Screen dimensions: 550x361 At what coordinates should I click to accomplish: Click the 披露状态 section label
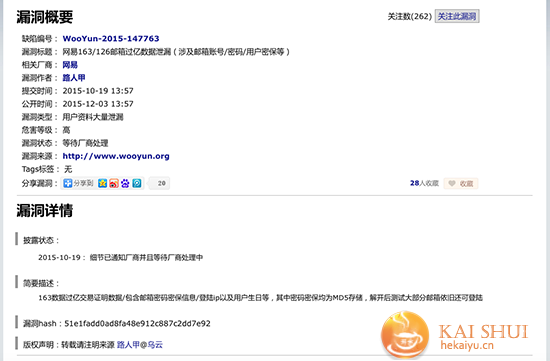41,240
